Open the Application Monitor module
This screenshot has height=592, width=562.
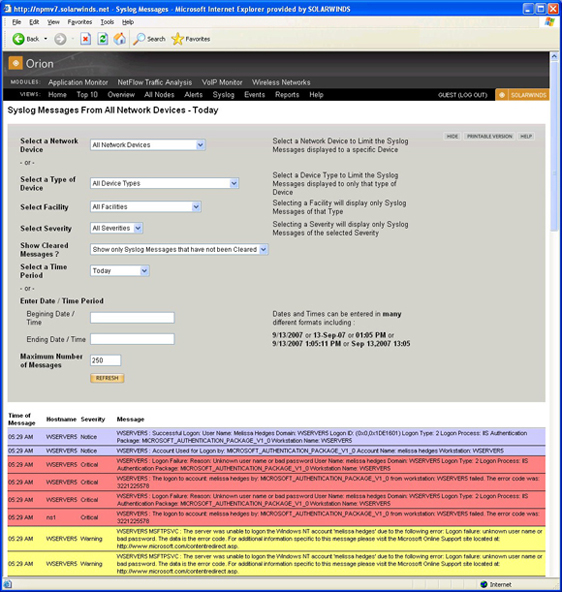click(78, 82)
